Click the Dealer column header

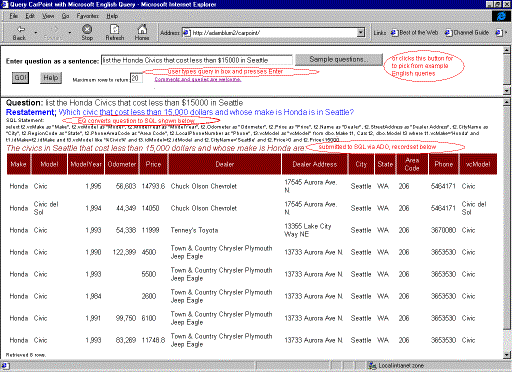pos(225,164)
